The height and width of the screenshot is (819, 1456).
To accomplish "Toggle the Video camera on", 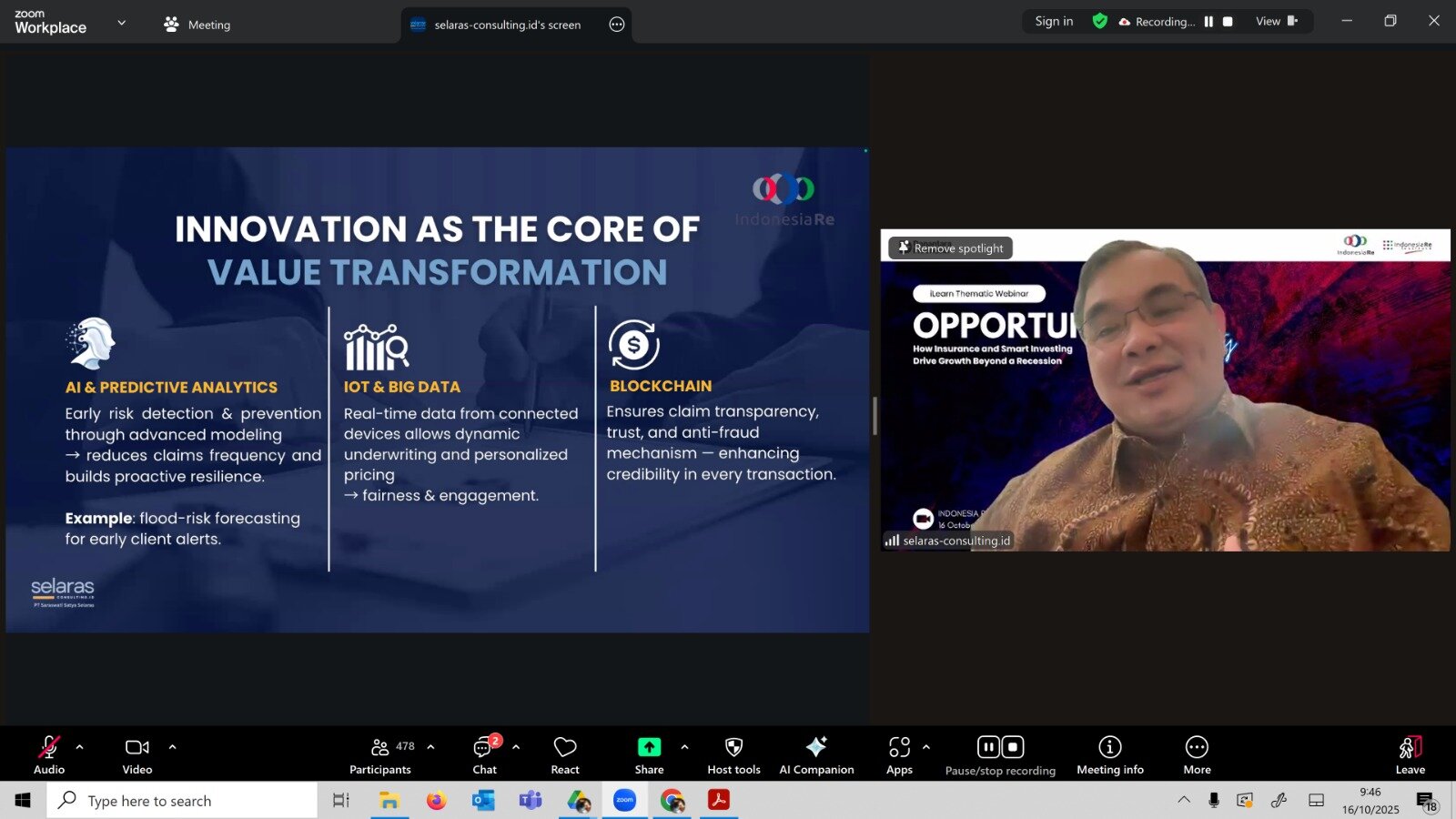I will pyautogui.click(x=137, y=754).
